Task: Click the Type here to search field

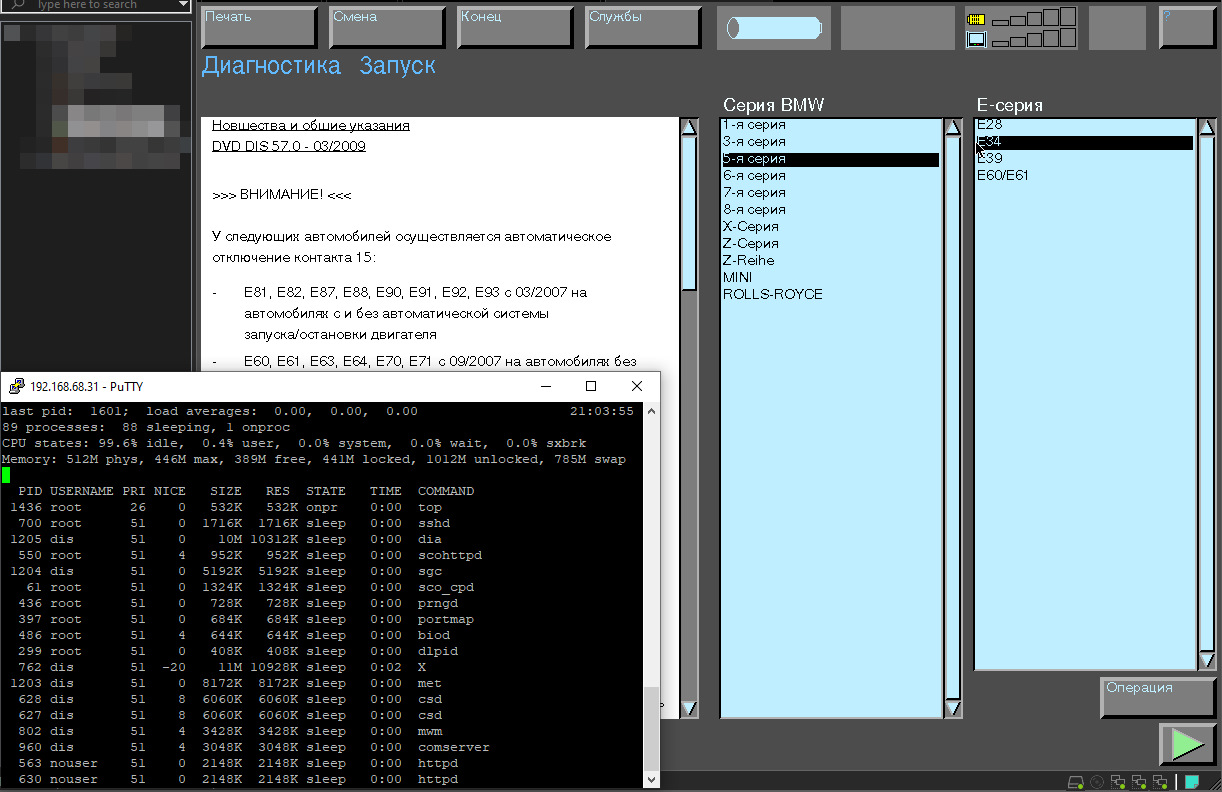Action: [x=90, y=6]
